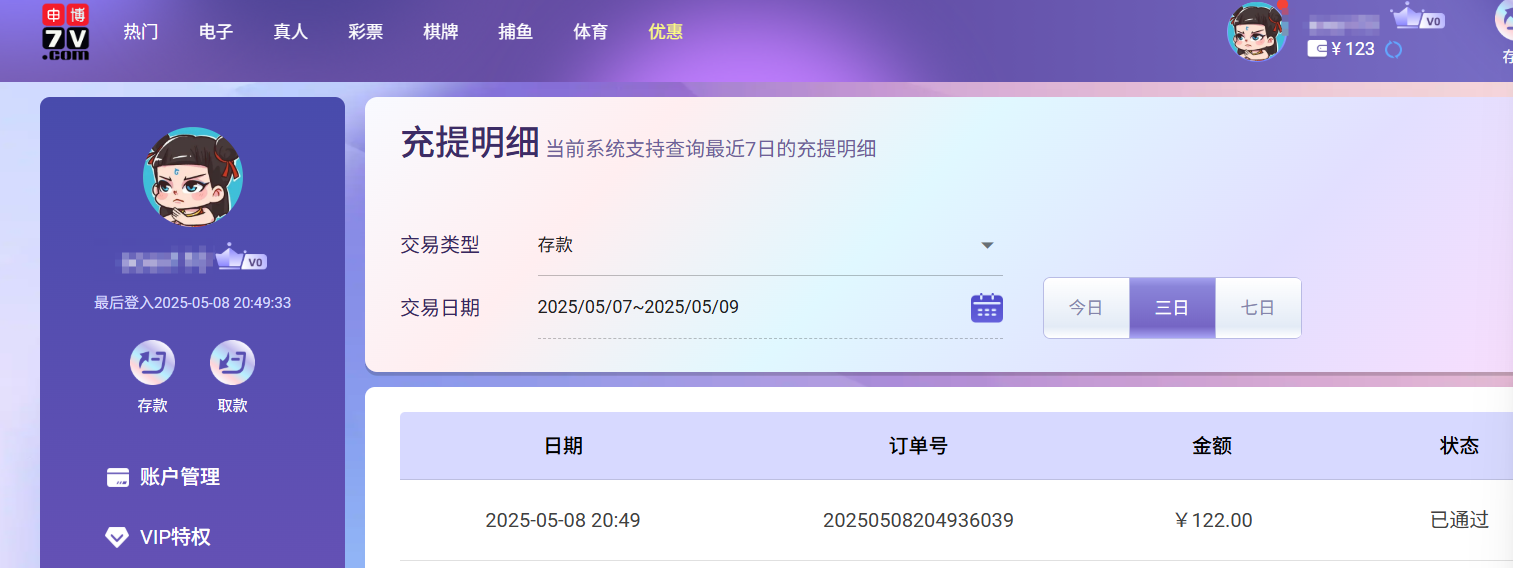Click order number 20250508204936039
This screenshot has height=568, width=1513.
[x=918, y=520]
